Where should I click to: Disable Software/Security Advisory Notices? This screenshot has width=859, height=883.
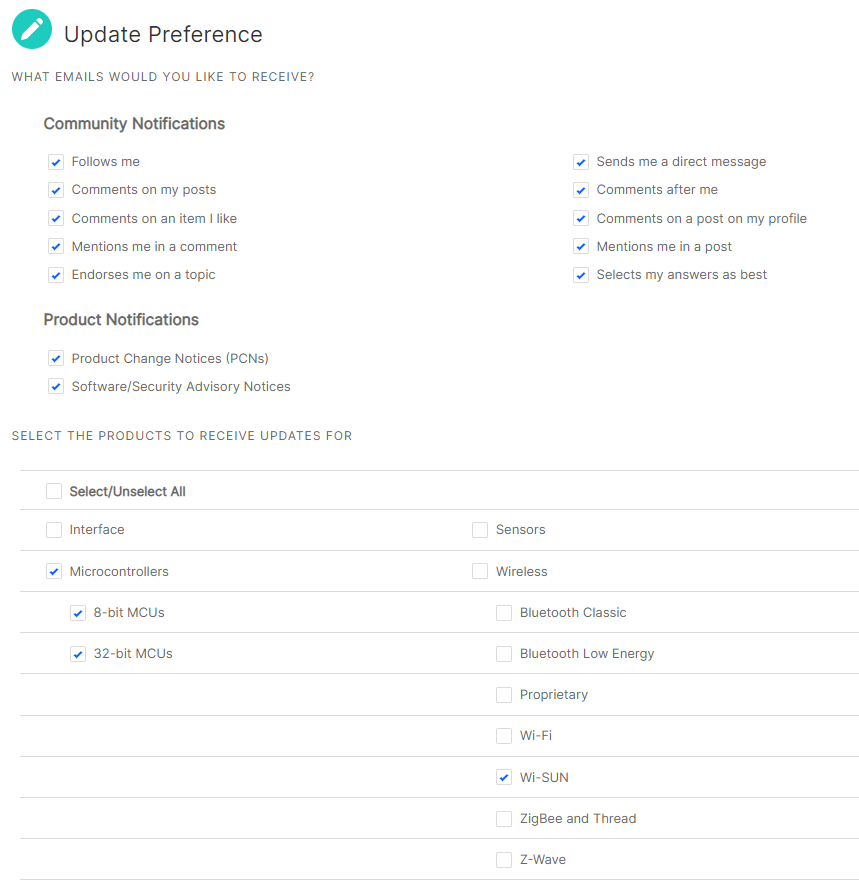(56, 386)
